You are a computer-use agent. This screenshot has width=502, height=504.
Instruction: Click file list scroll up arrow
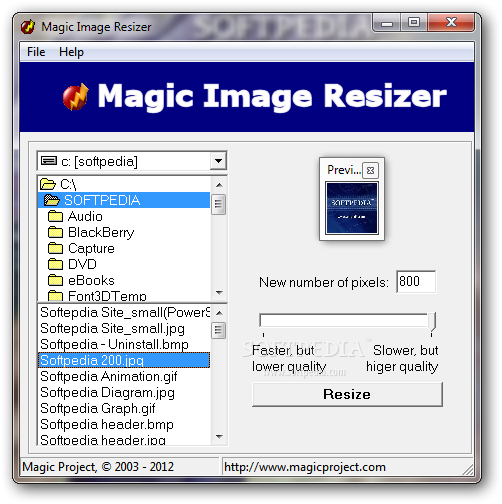219,313
